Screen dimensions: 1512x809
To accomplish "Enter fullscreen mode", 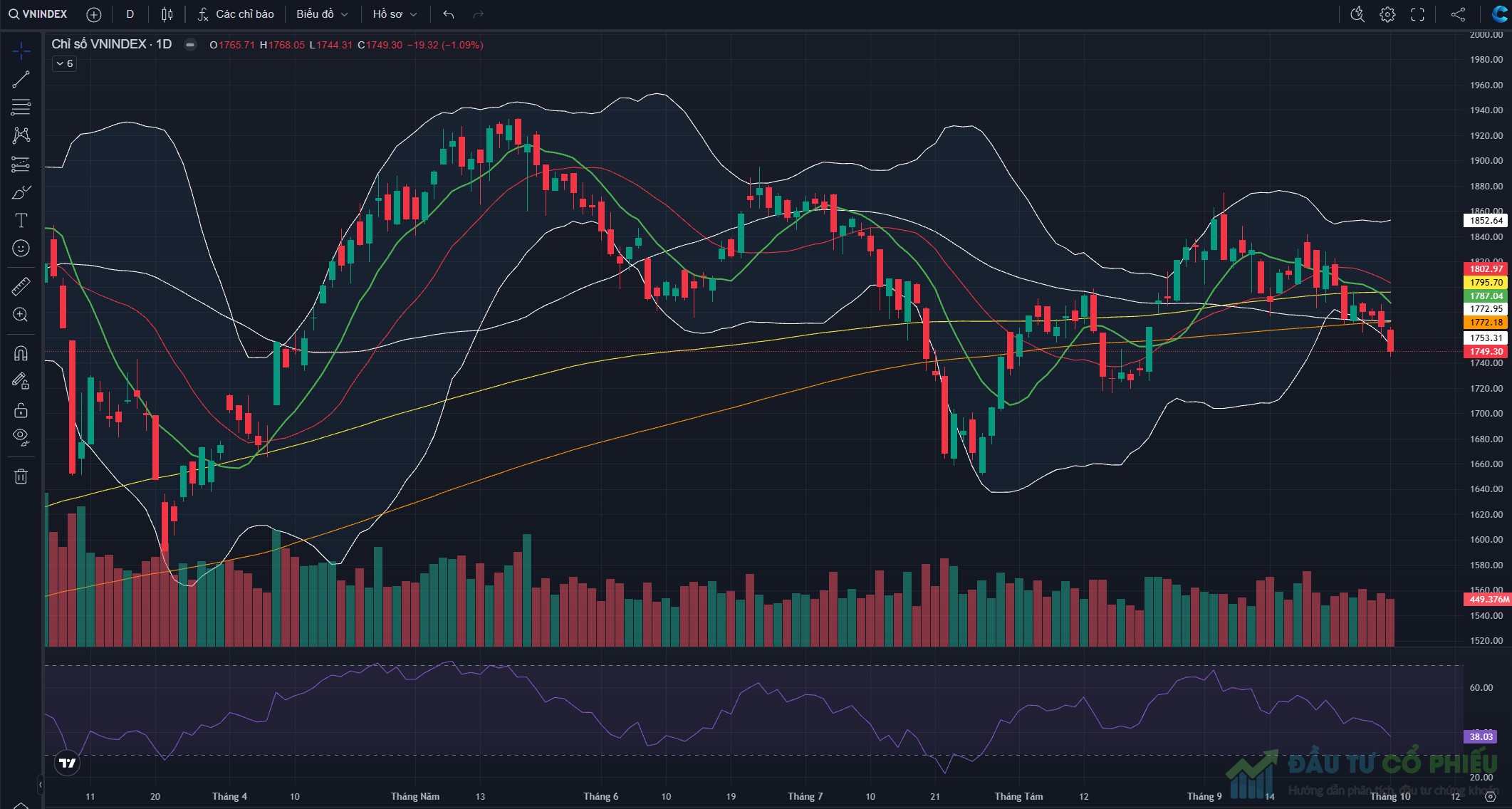I will pyautogui.click(x=1417, y=14).
